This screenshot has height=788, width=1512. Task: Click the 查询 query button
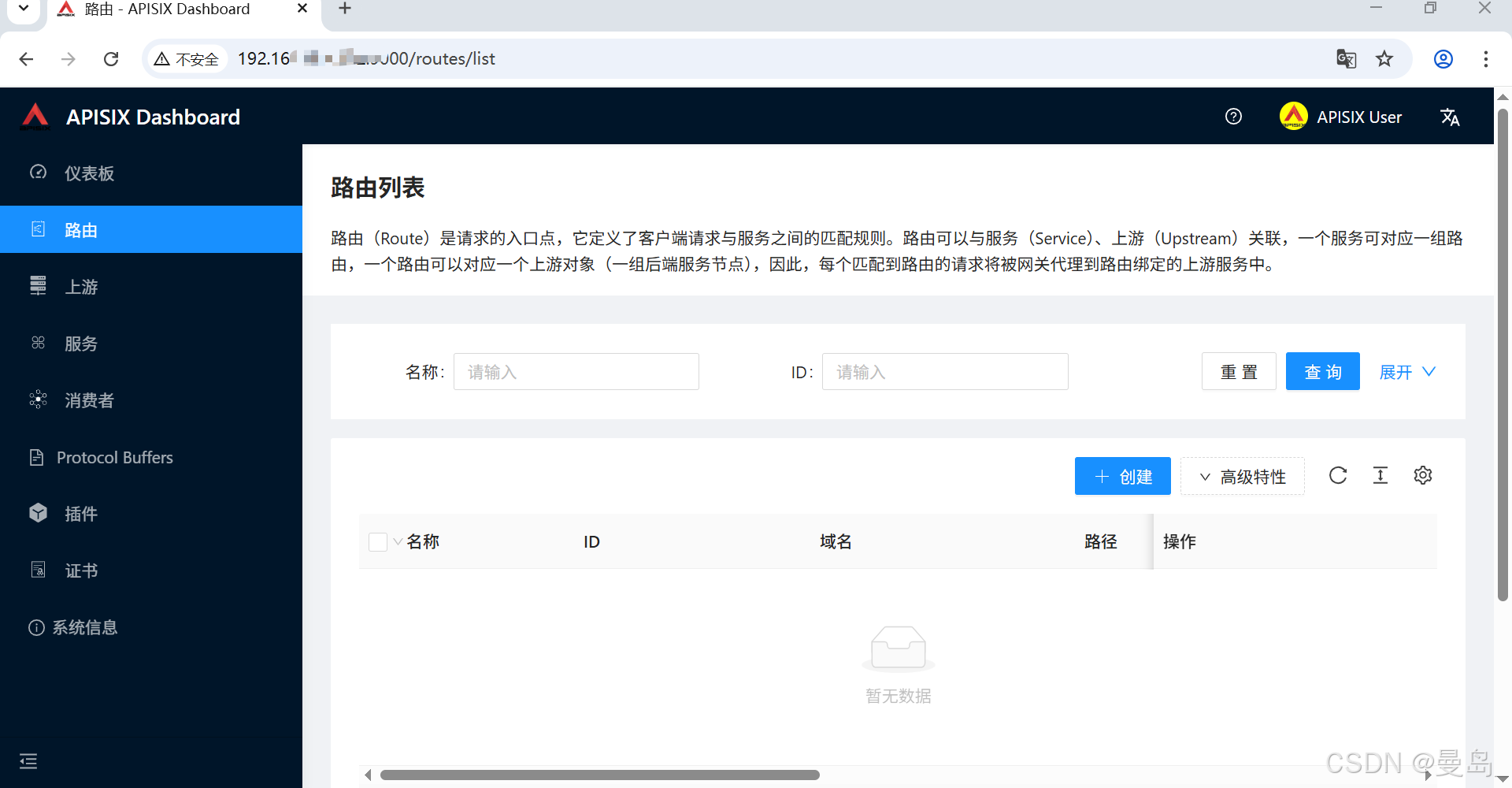point(1323,372)
